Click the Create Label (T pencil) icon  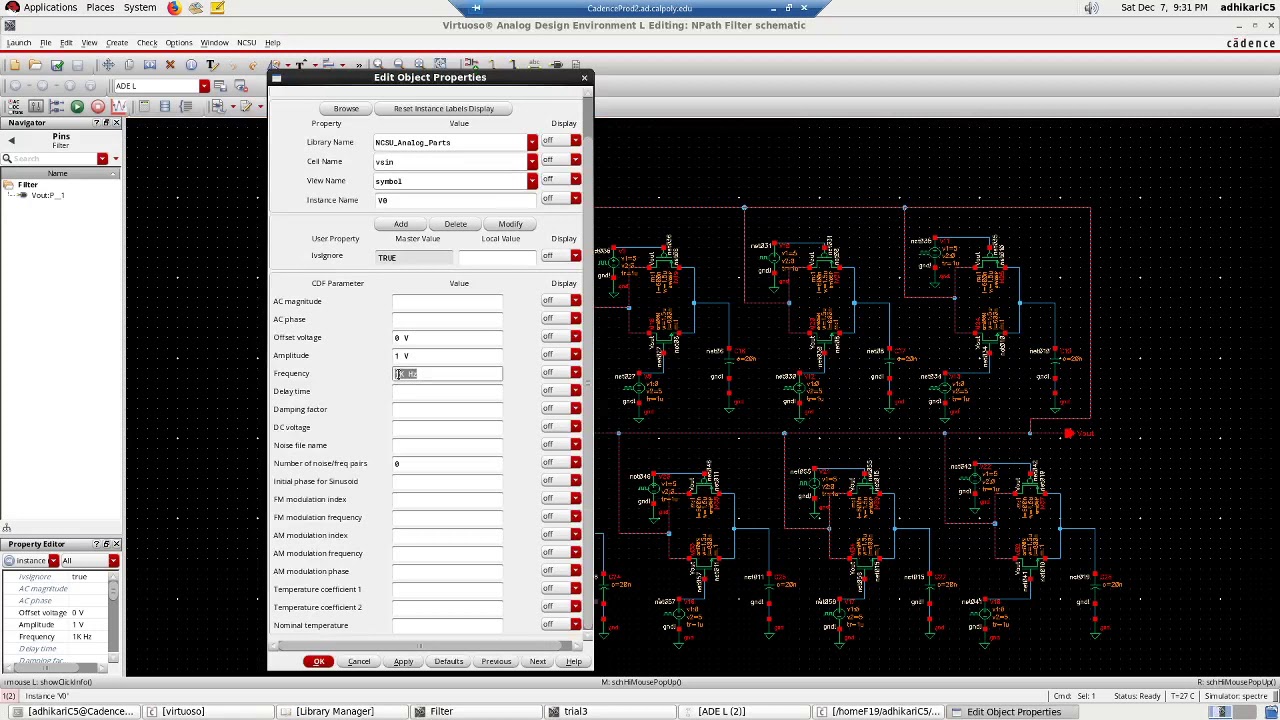coord(212,65)
